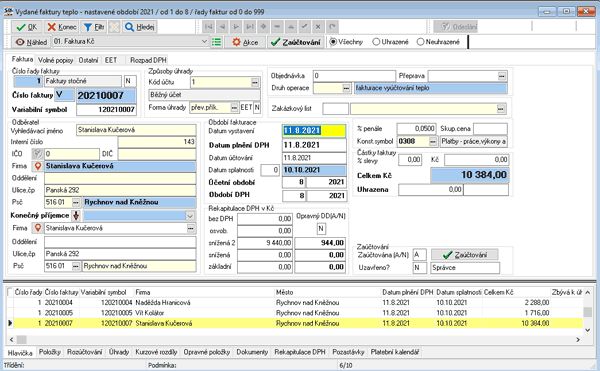Click the IČO lookup icon
This screenshot has width=600, height=371.
[38, 154]
